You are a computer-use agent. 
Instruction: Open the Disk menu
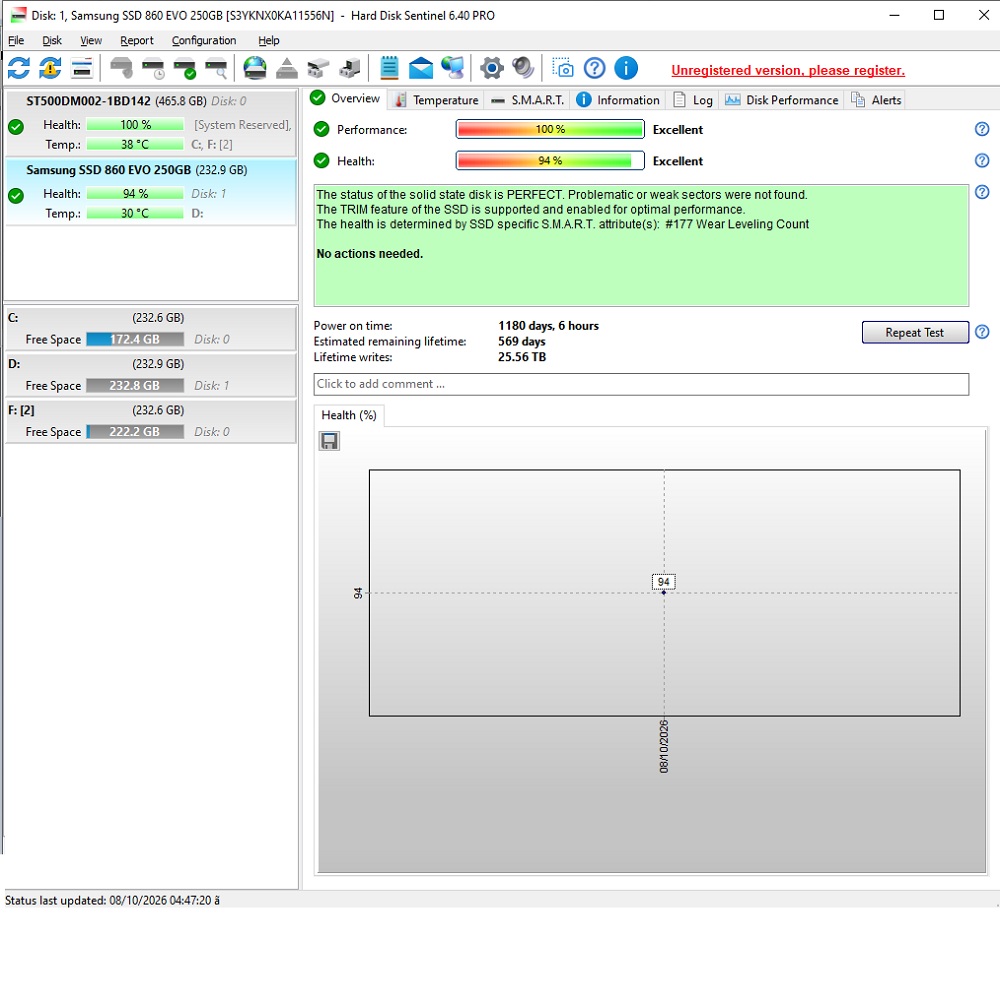coord(52,40)
